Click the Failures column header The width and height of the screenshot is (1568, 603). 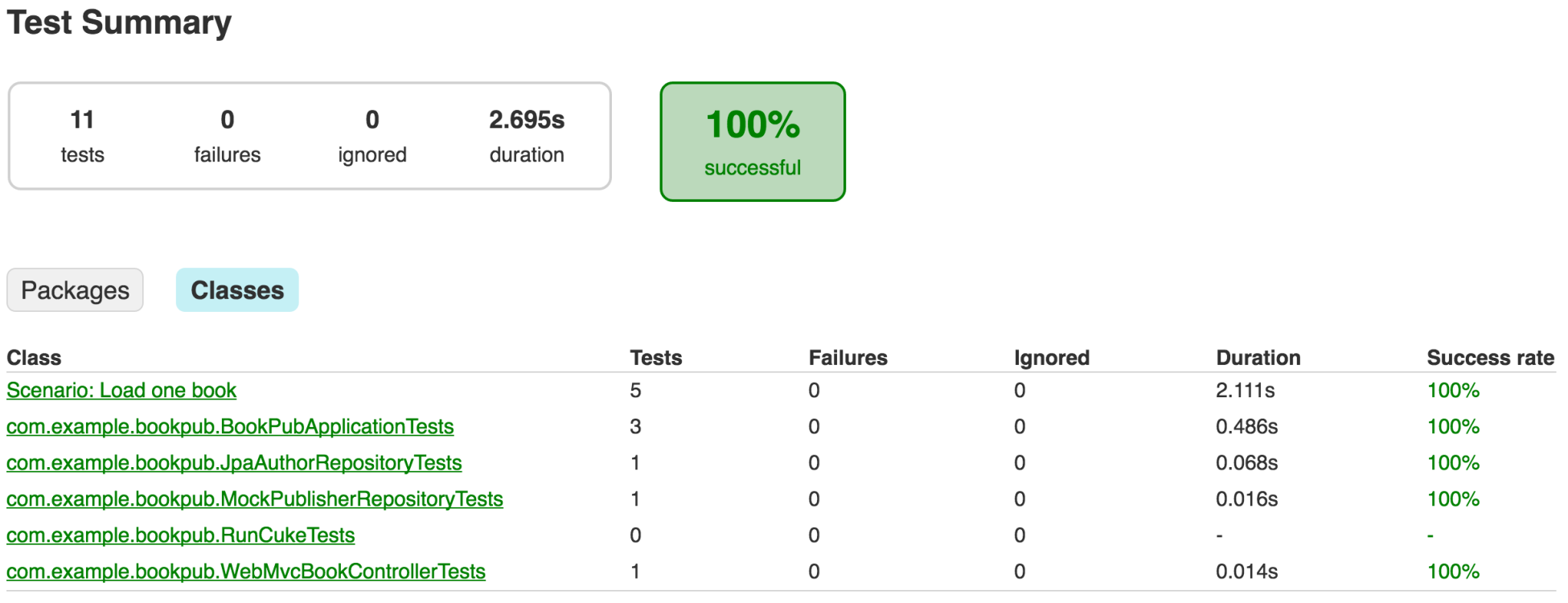848,358
